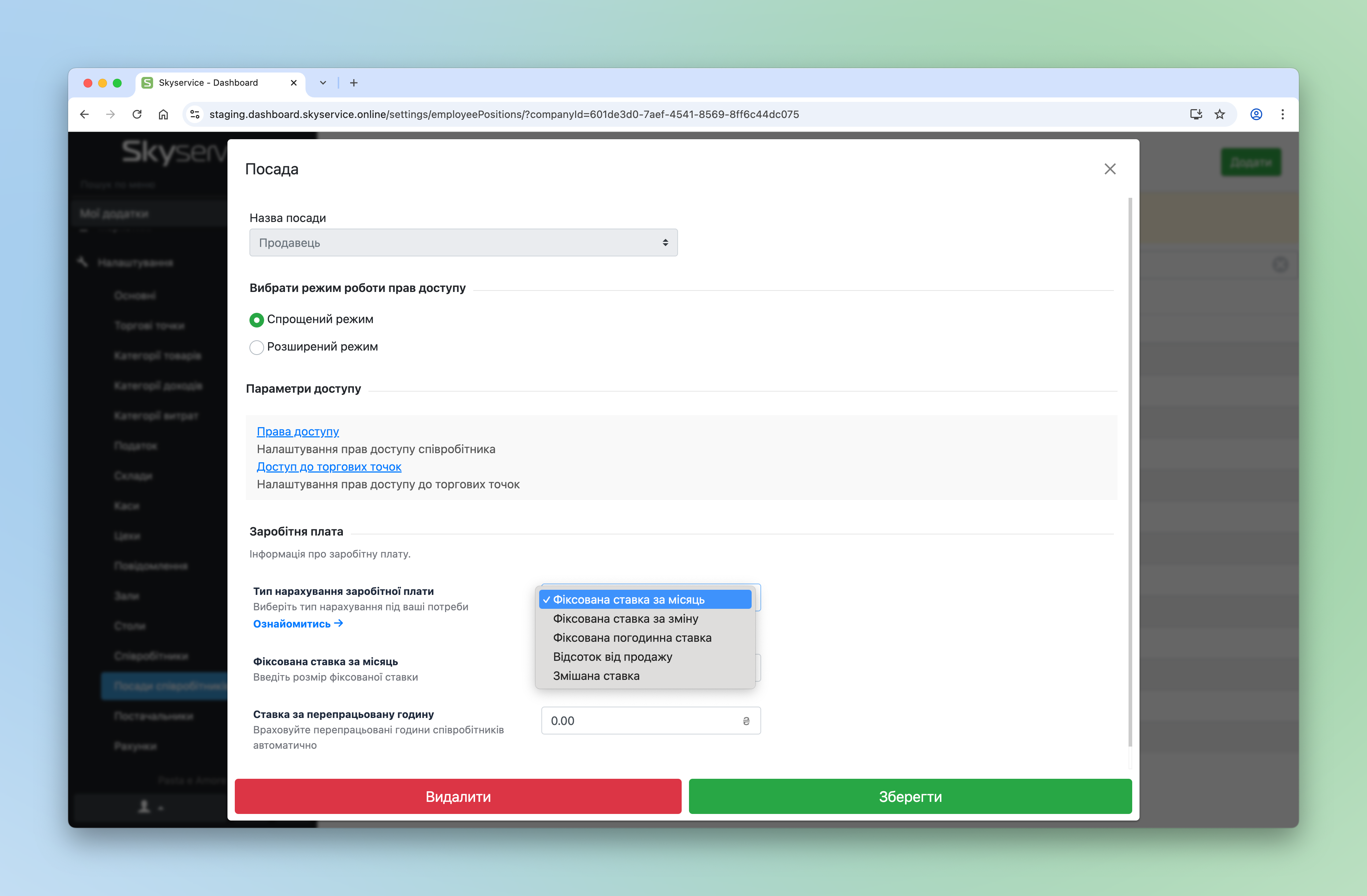Image resolution: width=1367 pixels, height=896 pixels.
Task: Select Розширений режим radio button
Action: (x=257, y=348)
